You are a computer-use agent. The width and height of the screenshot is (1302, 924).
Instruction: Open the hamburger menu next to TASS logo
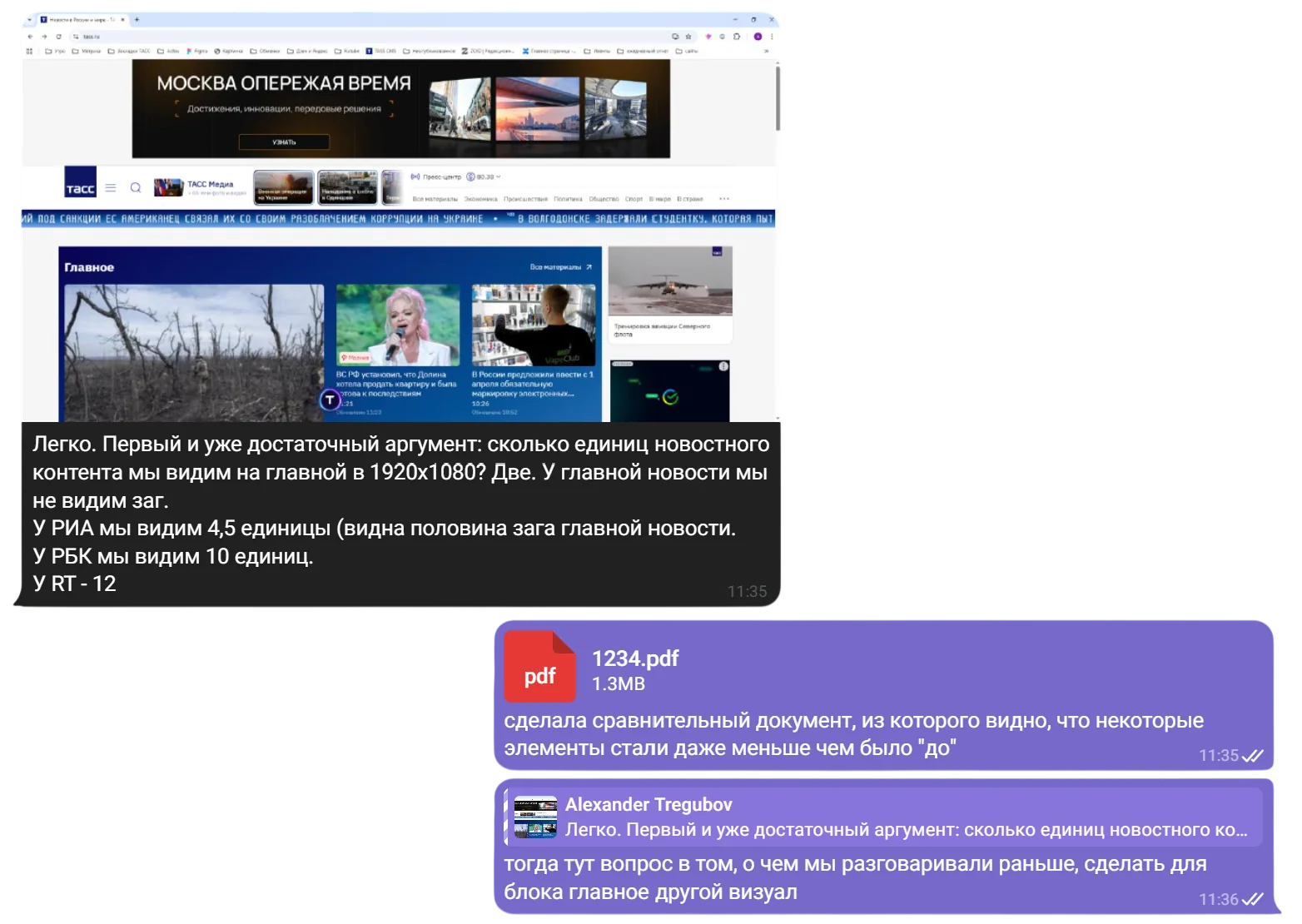pos(111,187)
